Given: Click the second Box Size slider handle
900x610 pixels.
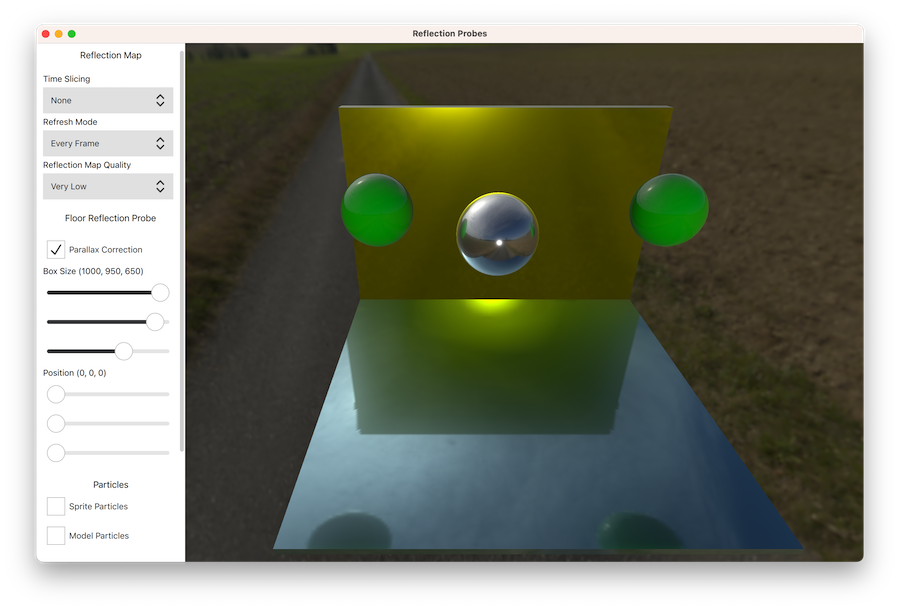Looking at the screenshot, I should 155,322.
